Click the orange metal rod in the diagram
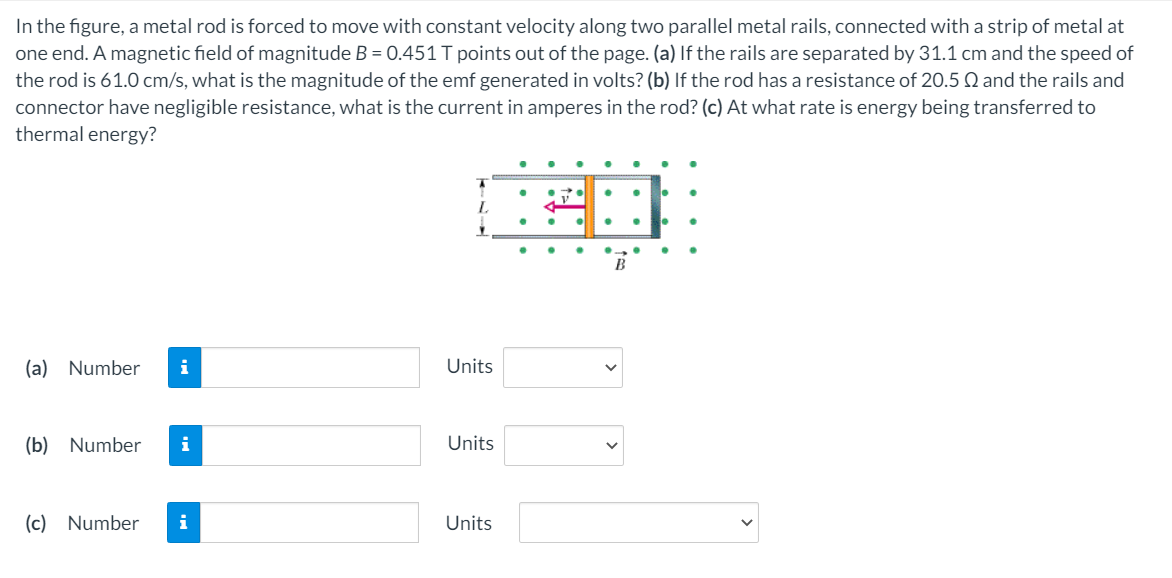Screen dimensions: 1172x578 coord(590,207)
